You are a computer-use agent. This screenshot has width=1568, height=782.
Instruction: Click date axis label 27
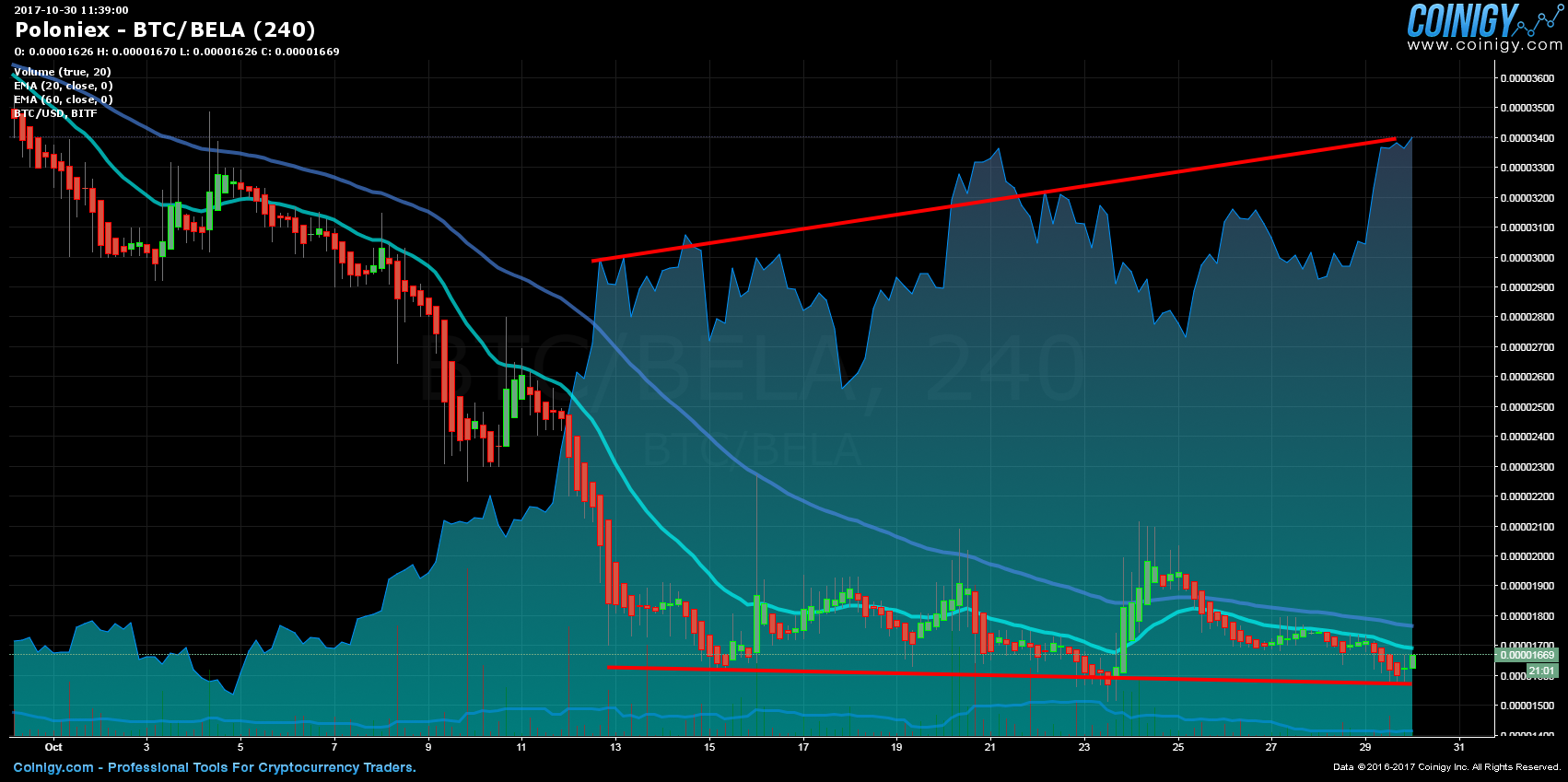click(x=1271, y=747)
